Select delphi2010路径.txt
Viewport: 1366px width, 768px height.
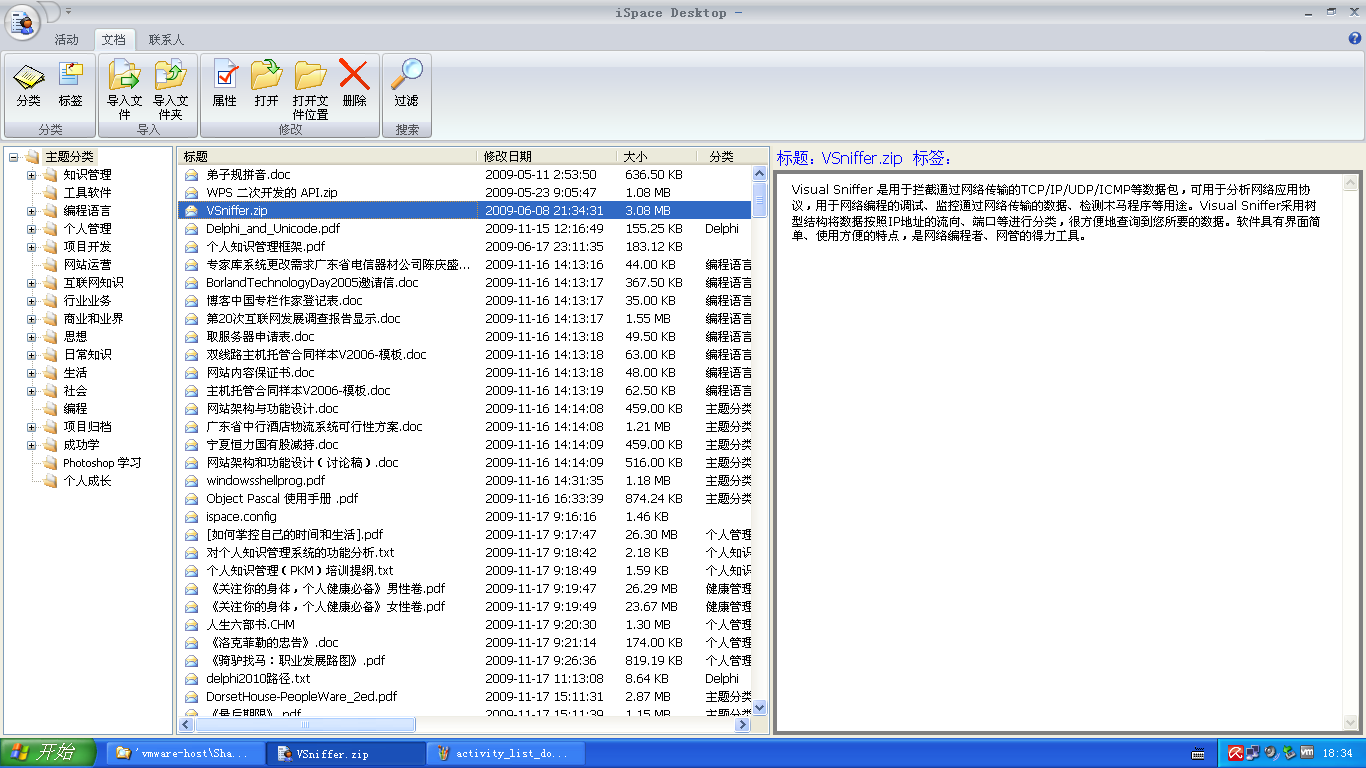click(x=258, y=679)
